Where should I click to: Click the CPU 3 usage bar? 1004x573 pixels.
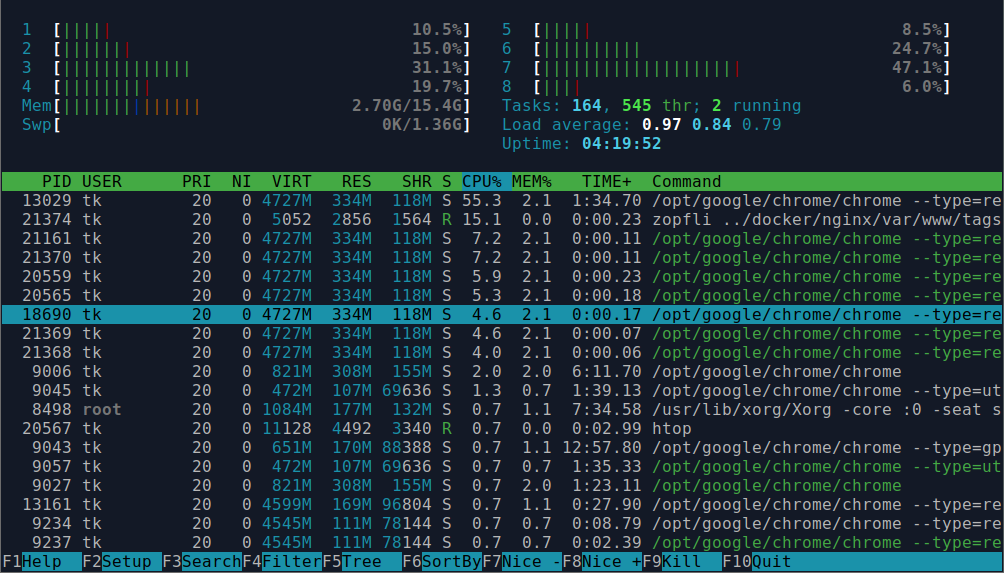263,68
